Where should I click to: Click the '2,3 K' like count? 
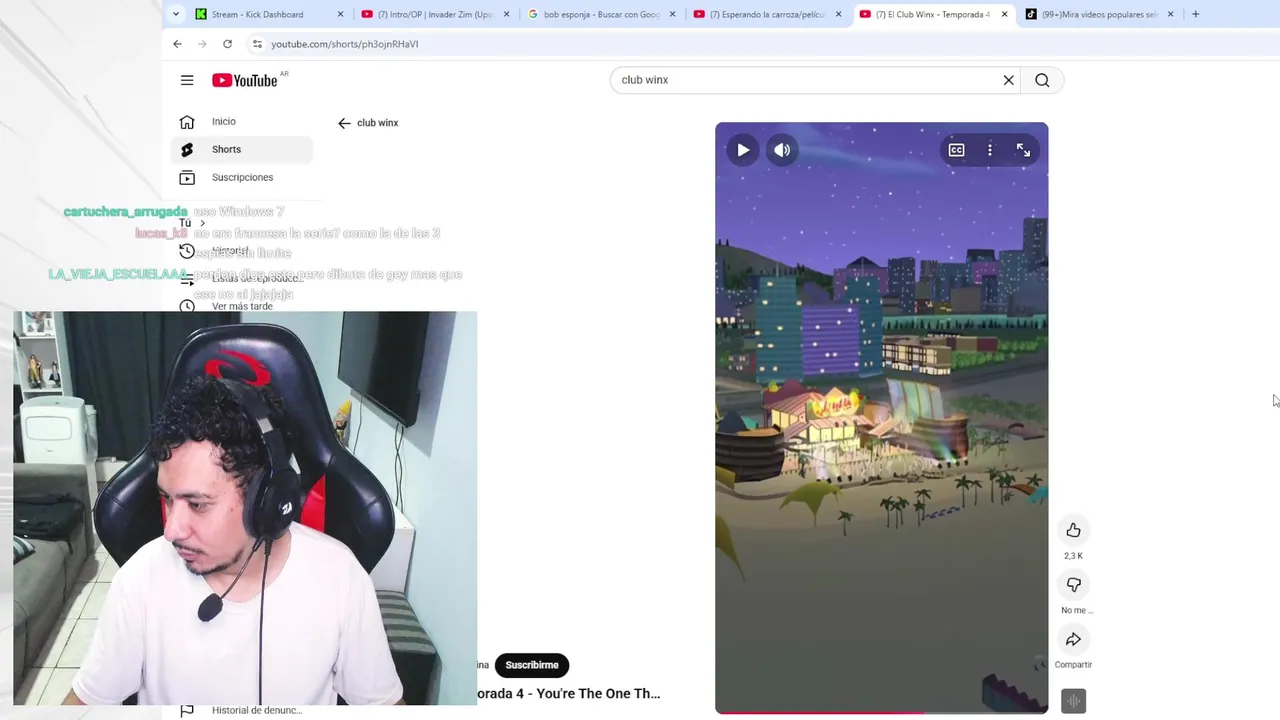1073,556
